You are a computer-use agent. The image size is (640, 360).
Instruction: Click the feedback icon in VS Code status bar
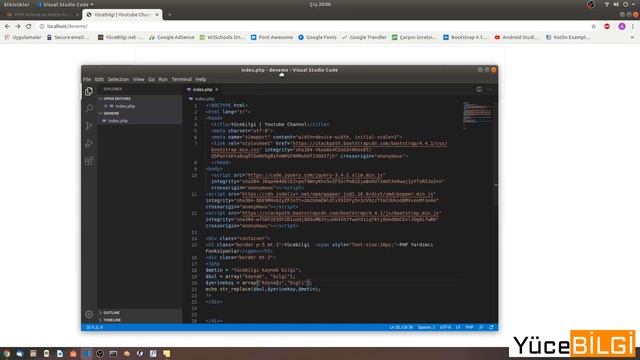tap(481, 327)
